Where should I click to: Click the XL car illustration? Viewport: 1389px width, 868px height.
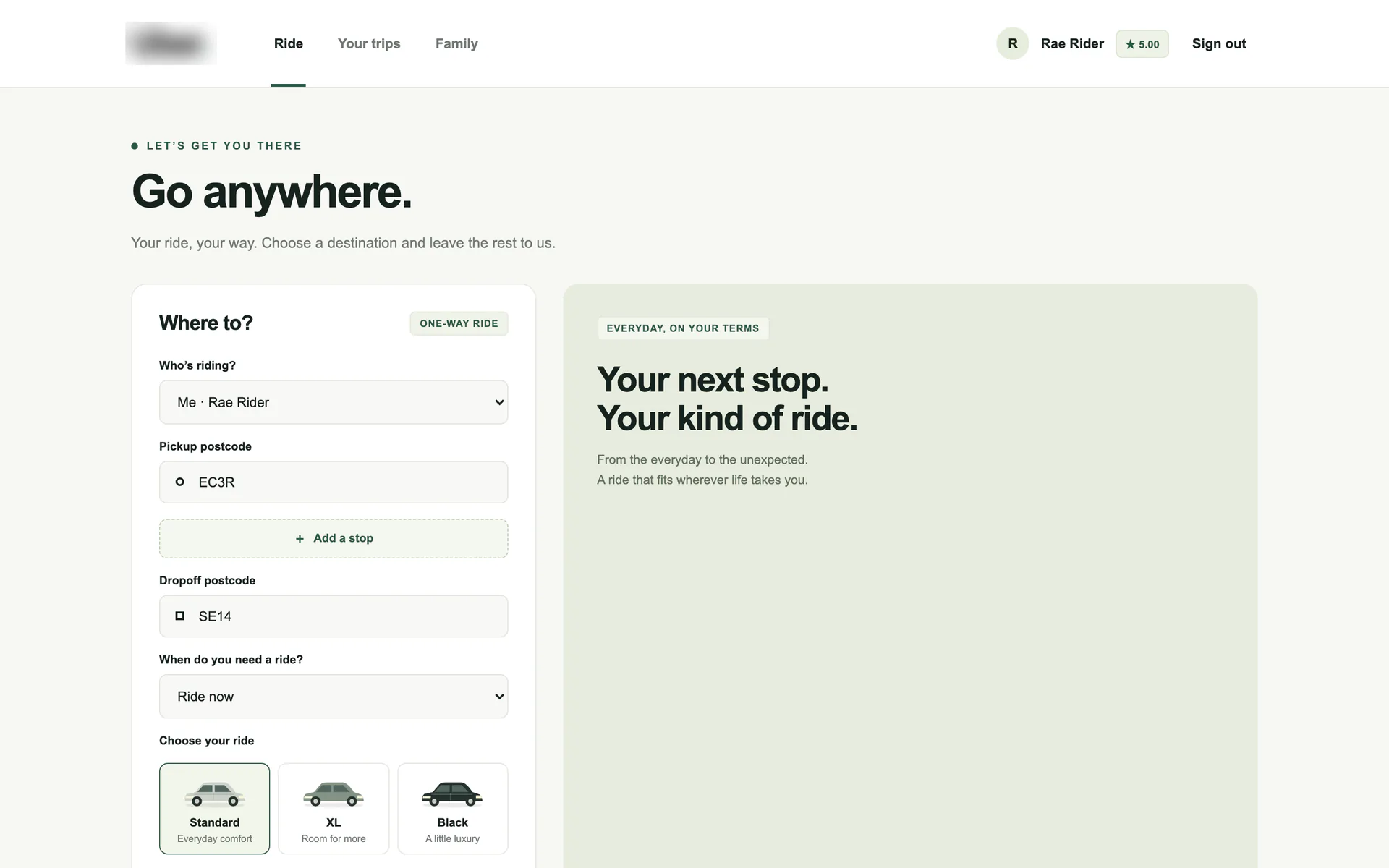[x=334, y=794]
